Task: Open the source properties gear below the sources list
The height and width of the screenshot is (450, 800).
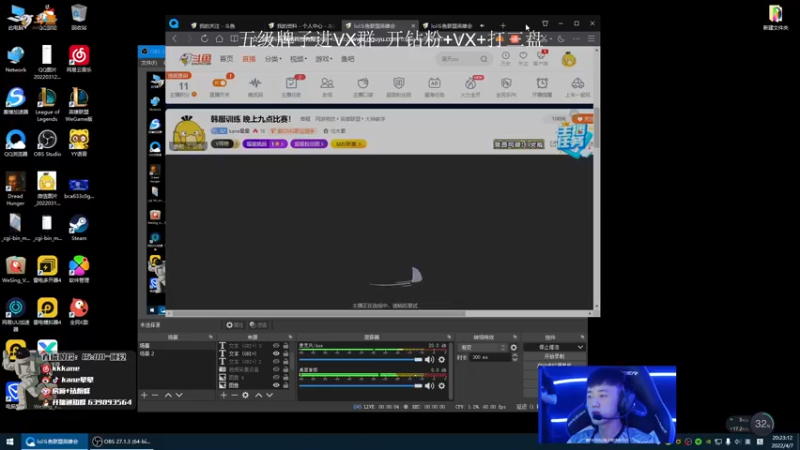Action: tap(245, 395)
